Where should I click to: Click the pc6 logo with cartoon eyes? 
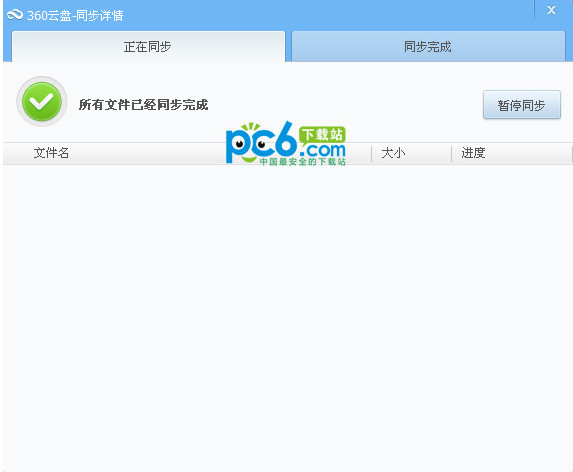coord(261,143)
